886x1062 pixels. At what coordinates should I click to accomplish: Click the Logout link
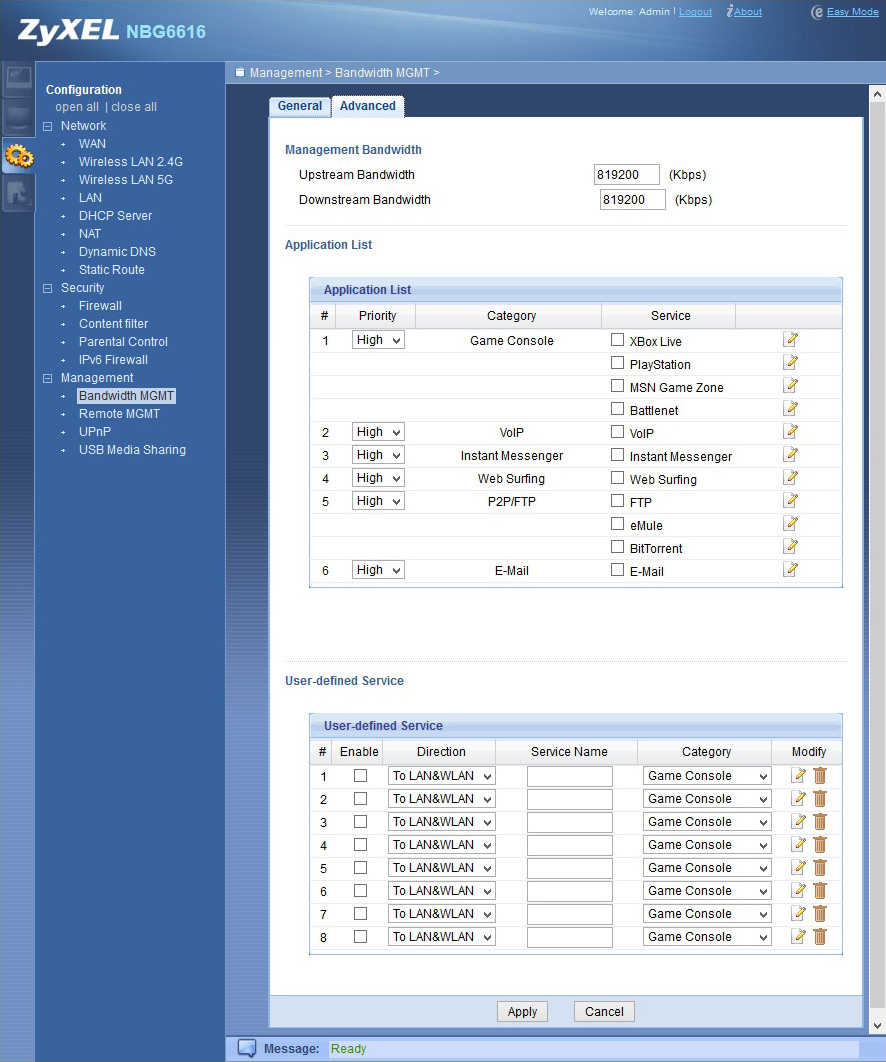696,12
